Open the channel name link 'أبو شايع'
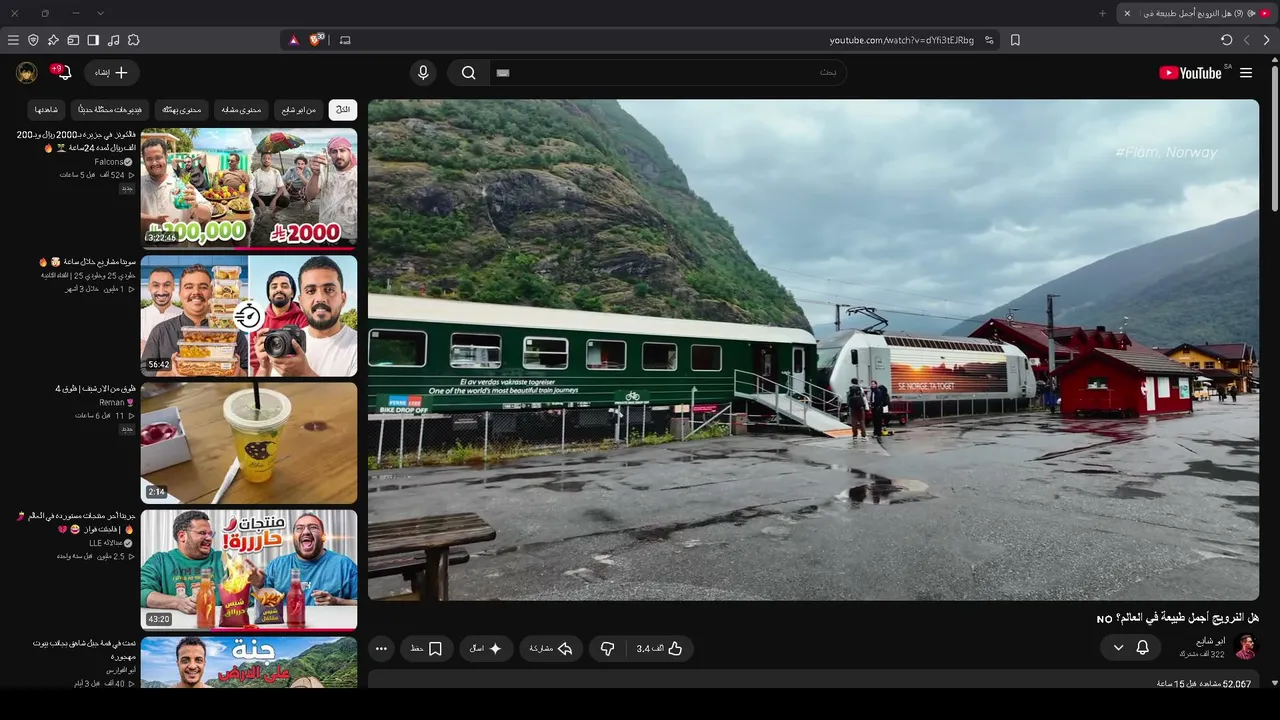1280x720 pixels. 1211,641
